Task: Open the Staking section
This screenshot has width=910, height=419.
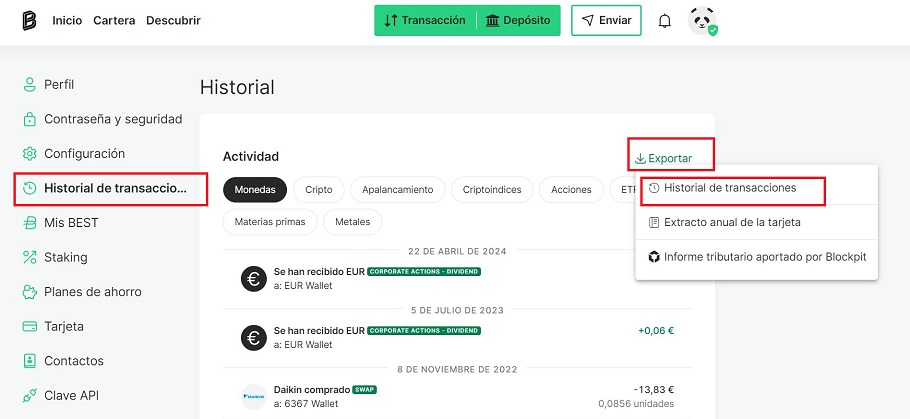Action: [65, 258]
